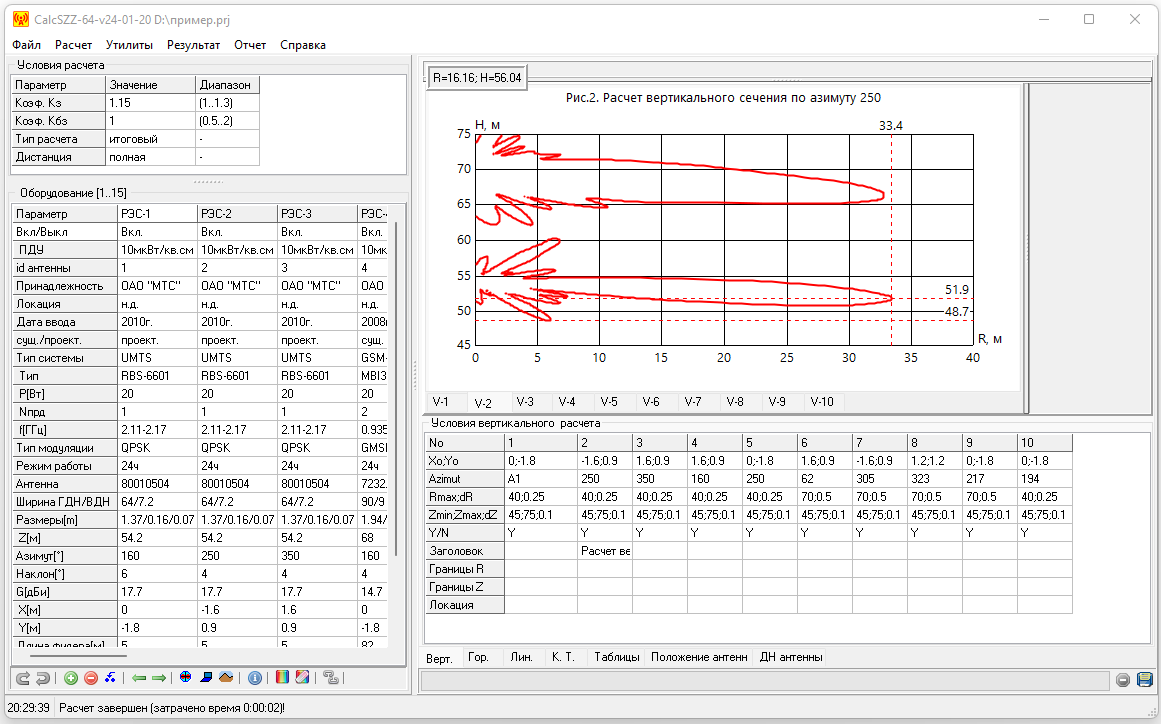This screenshot has height=724, width=1161.
Task: Click the gray stop icon beside progress bar
Action: tap(1123, 680)
